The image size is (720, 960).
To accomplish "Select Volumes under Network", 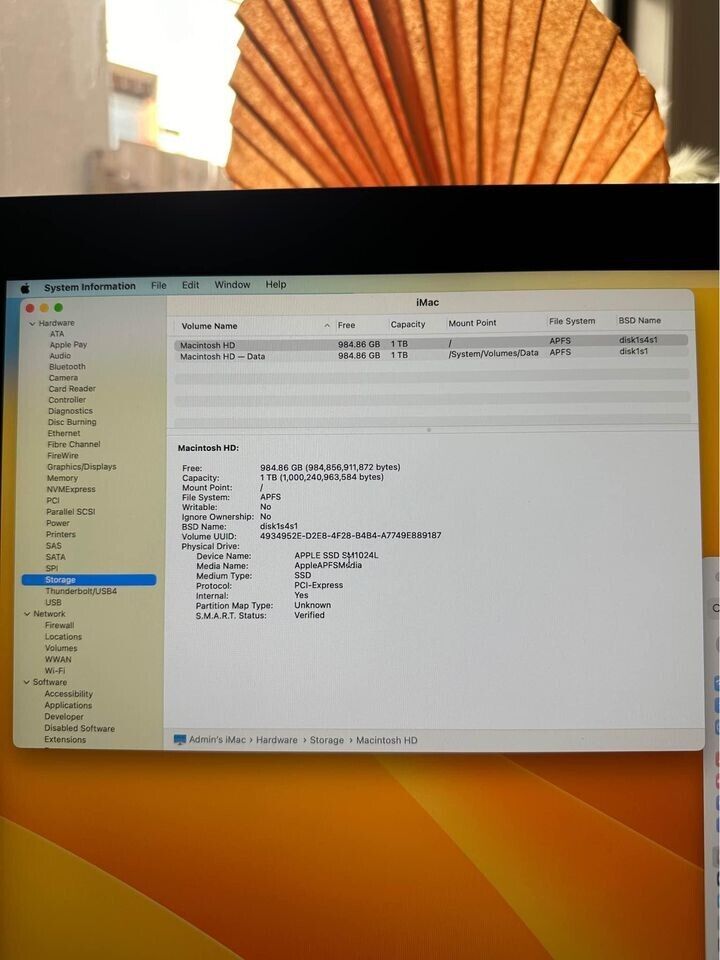I will click(61, 648).
